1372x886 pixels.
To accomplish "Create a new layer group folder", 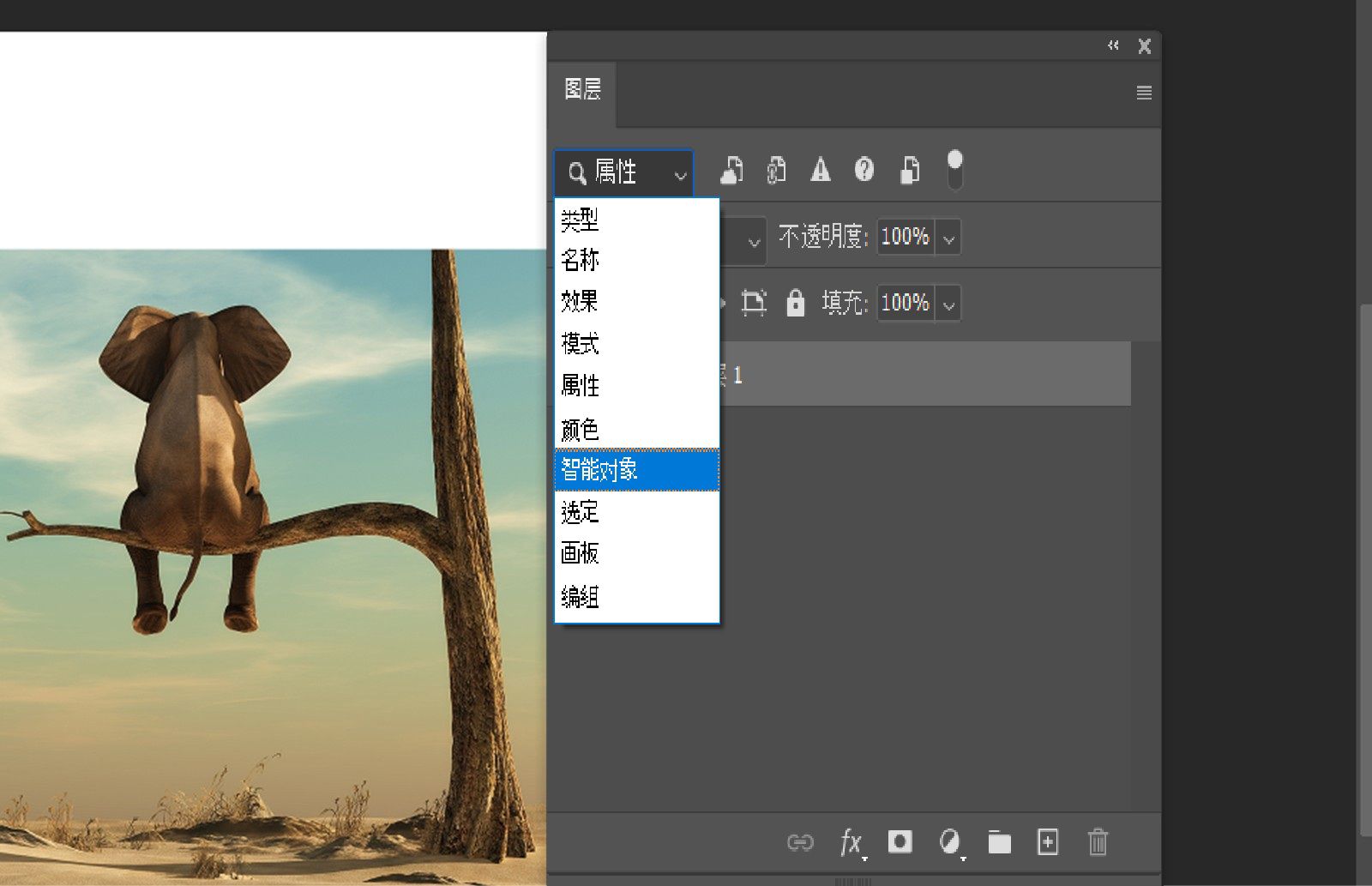I will pos(999,842).
